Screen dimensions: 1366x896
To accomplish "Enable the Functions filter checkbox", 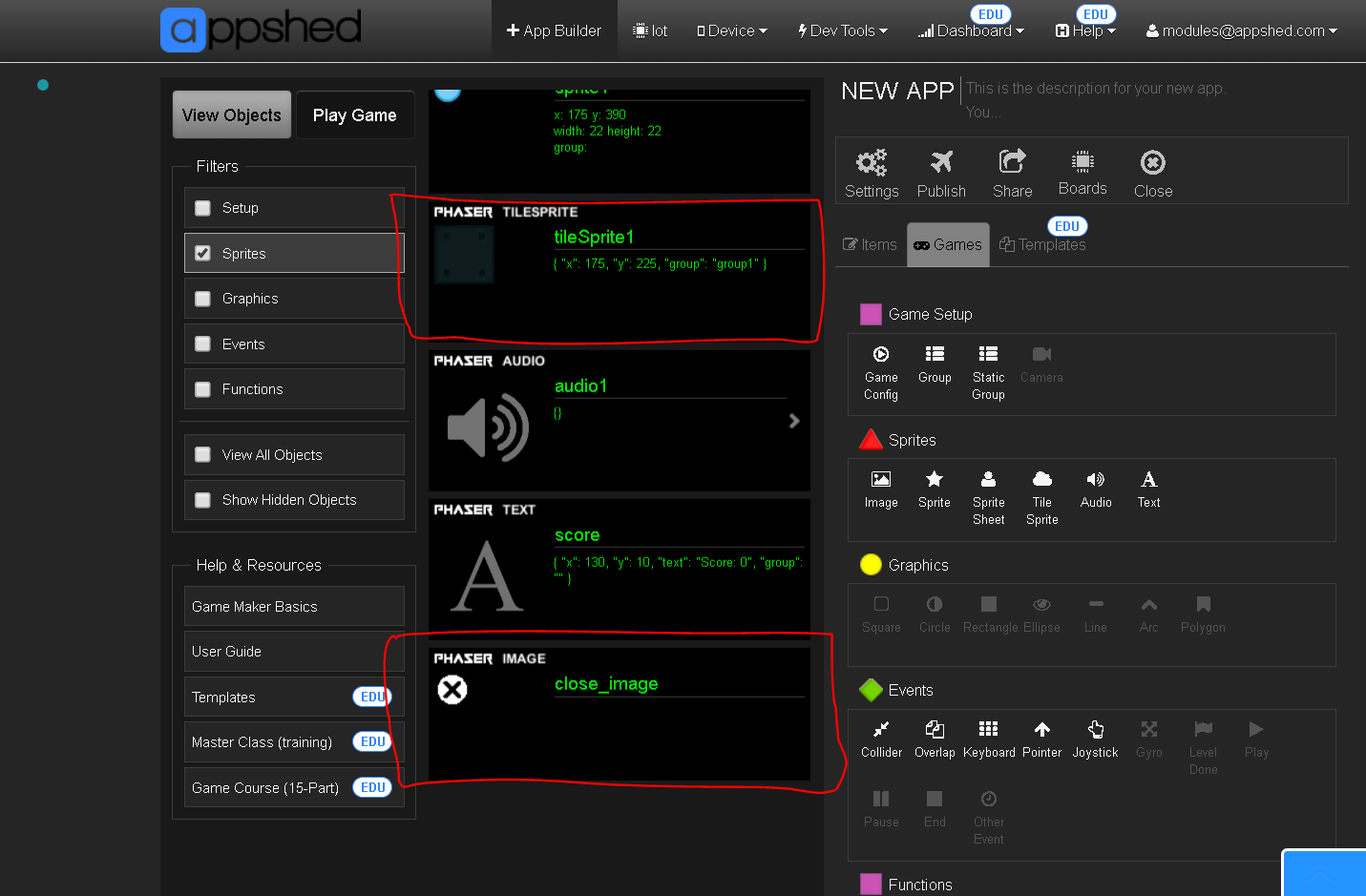I will coord(202,389).
